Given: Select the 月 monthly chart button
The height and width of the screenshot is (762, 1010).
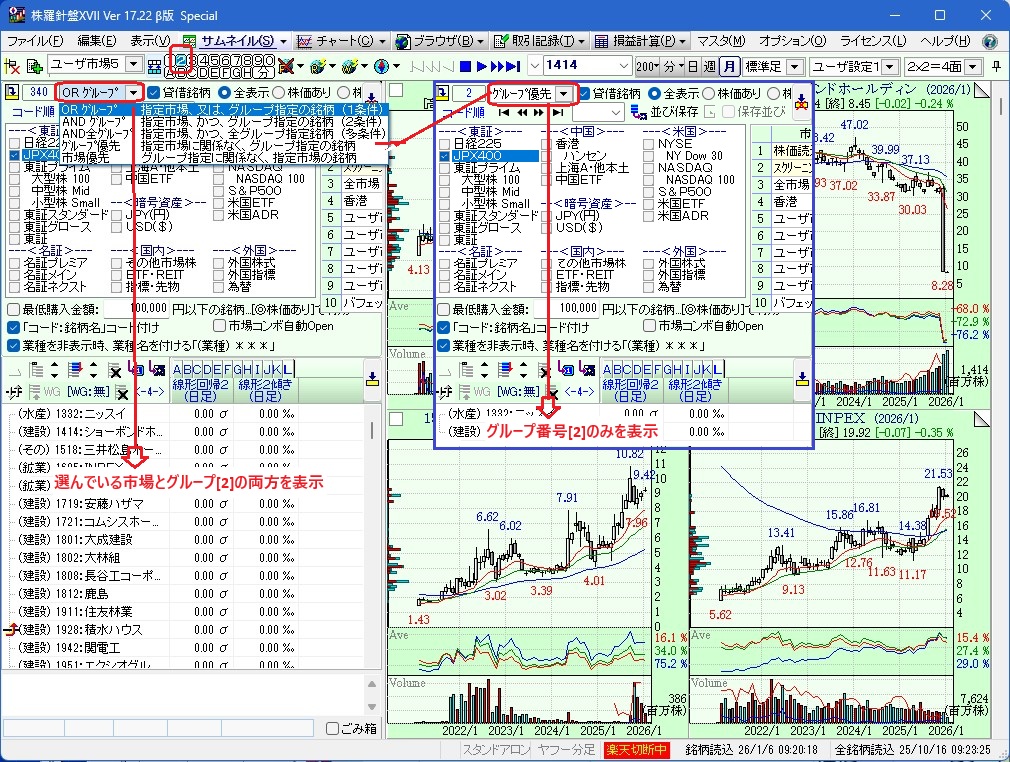Looking at the screenshot, I should point(731,66).
